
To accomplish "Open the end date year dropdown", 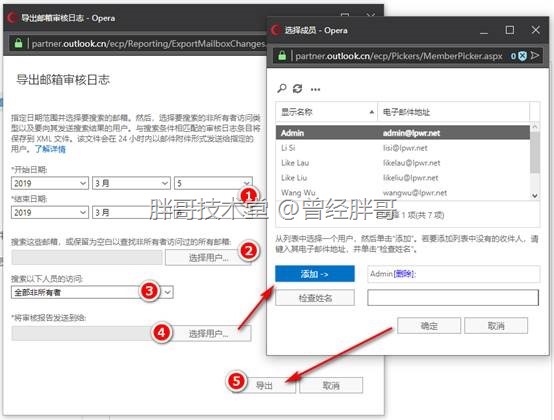I will pos(50,212).
